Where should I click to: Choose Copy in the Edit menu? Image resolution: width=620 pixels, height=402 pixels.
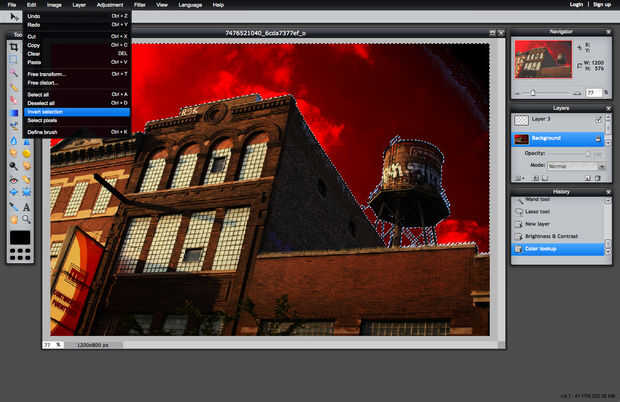(77, 45)
